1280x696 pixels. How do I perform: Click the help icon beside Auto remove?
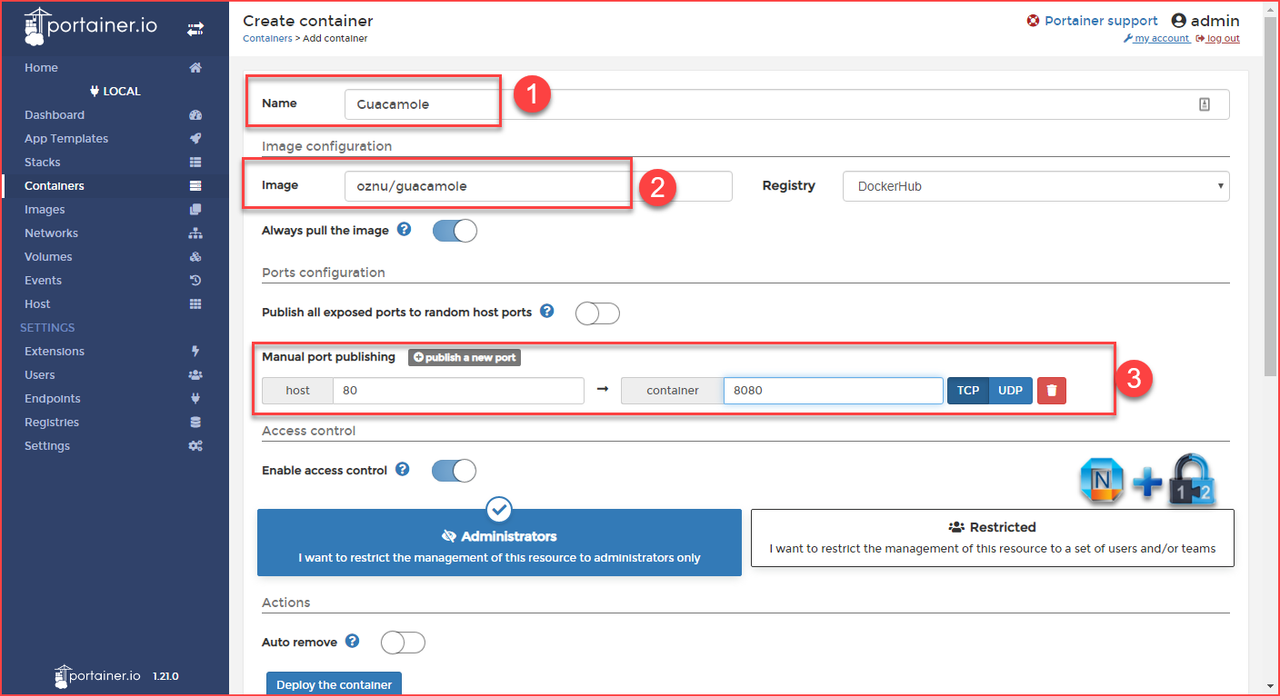(352, 641)
